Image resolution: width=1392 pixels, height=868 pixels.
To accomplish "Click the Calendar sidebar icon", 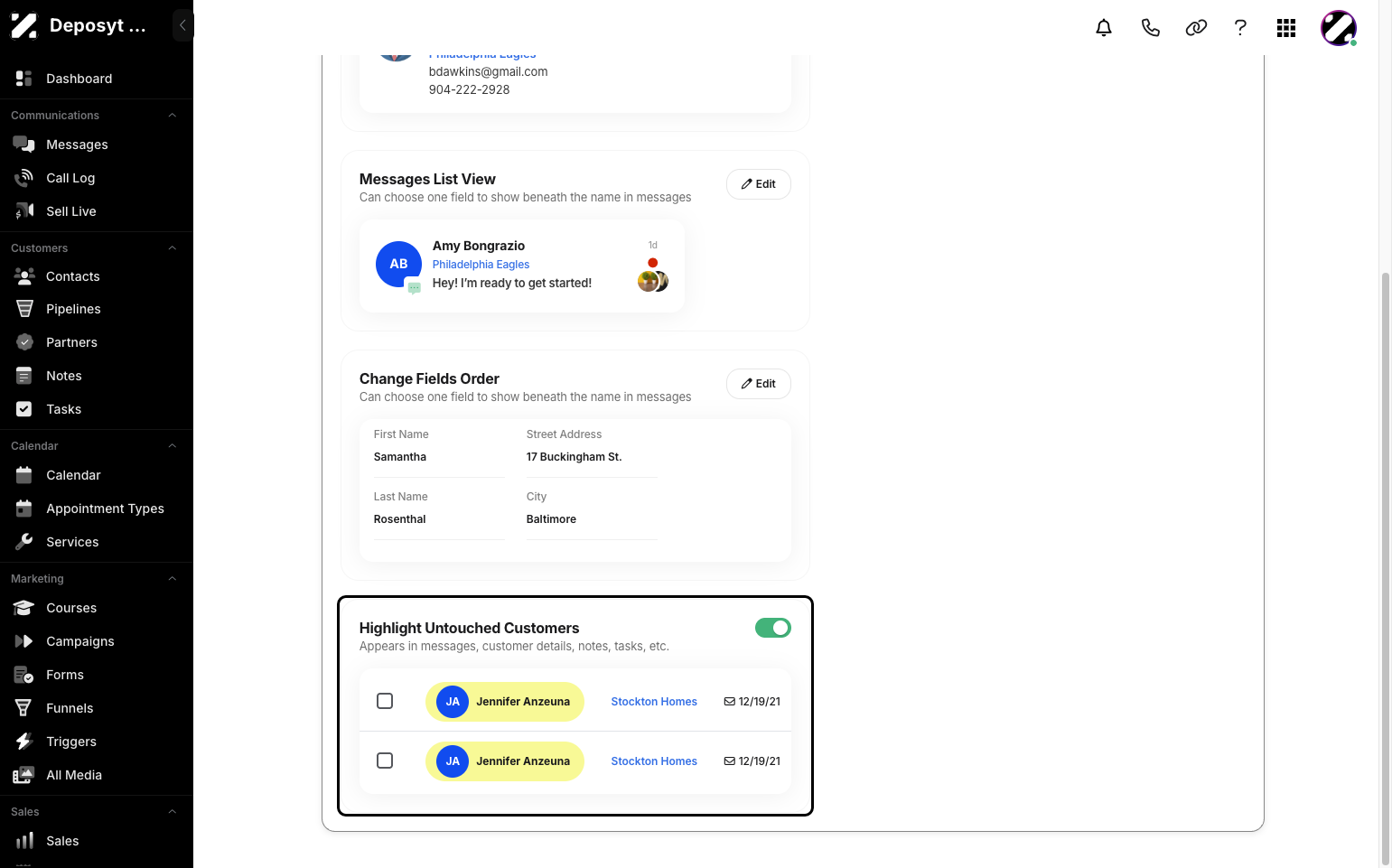I will 24,475.
